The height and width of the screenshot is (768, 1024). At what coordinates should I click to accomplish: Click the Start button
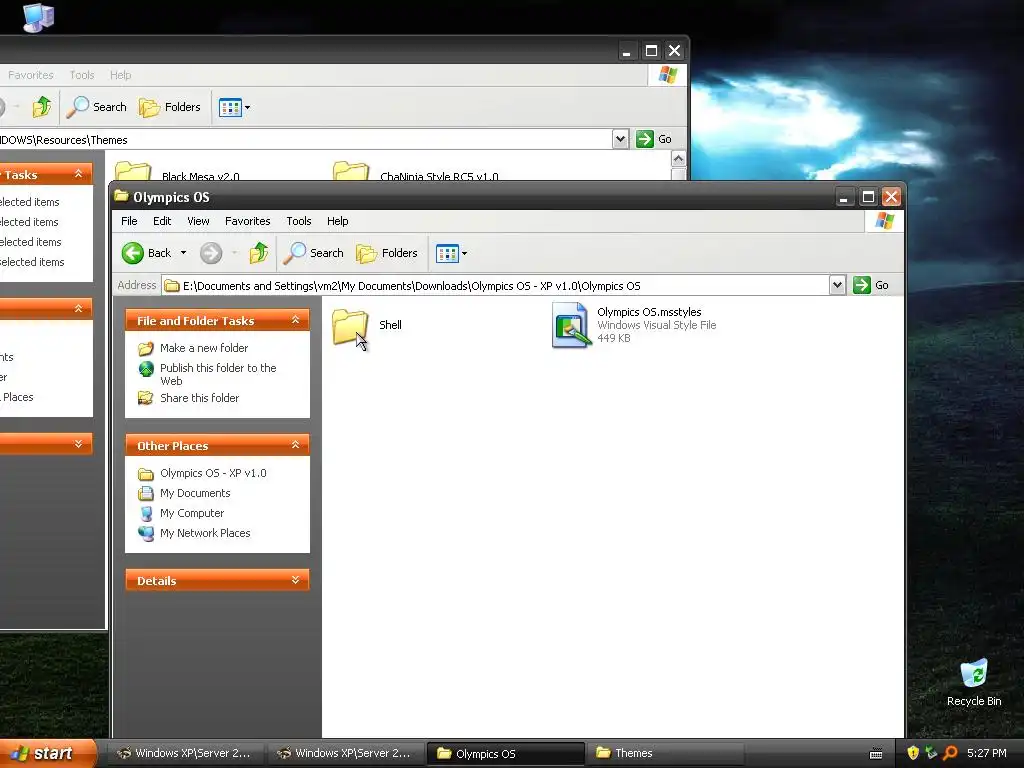[x=46, y=753]
